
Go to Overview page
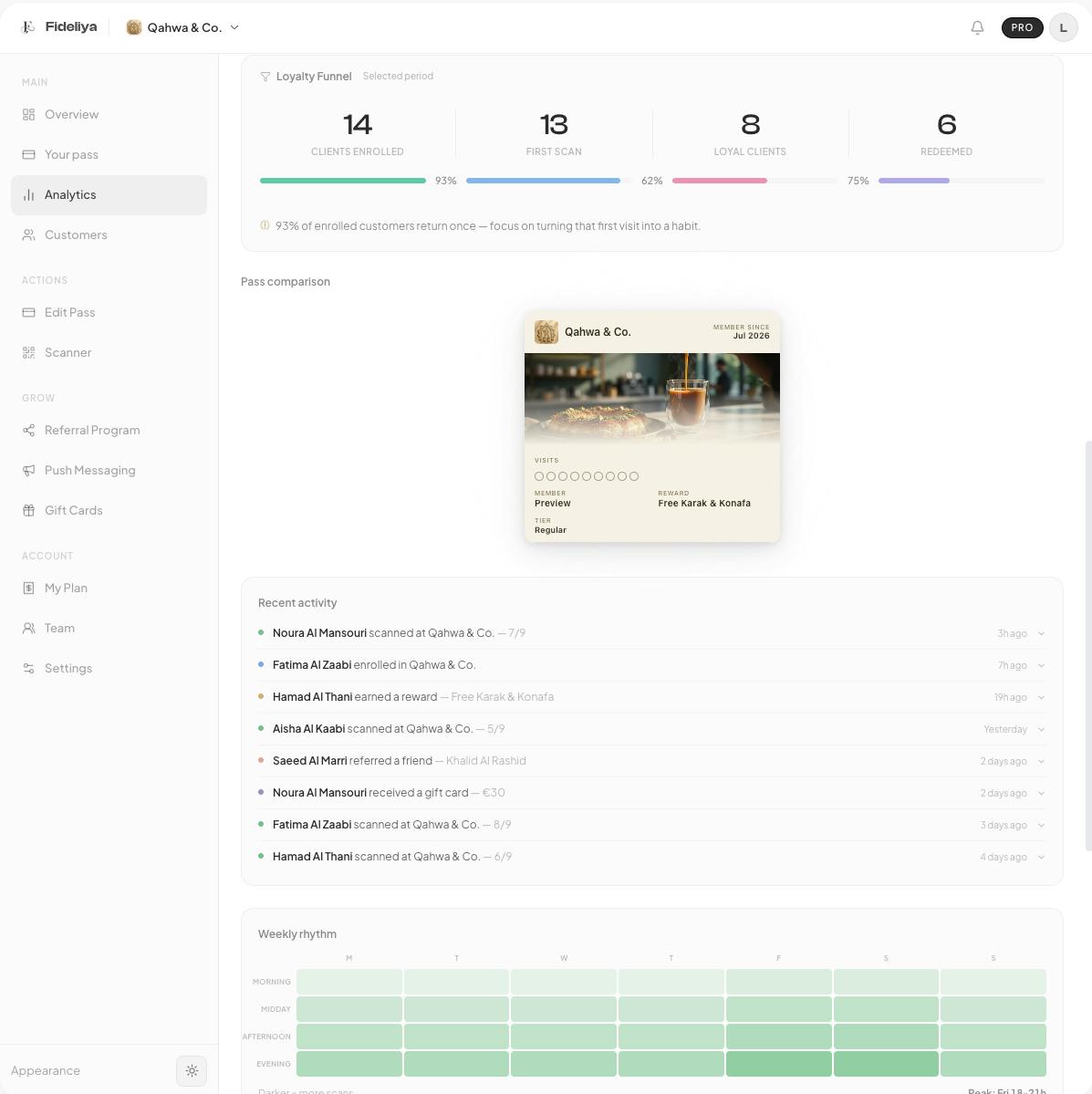pos(109,114)
